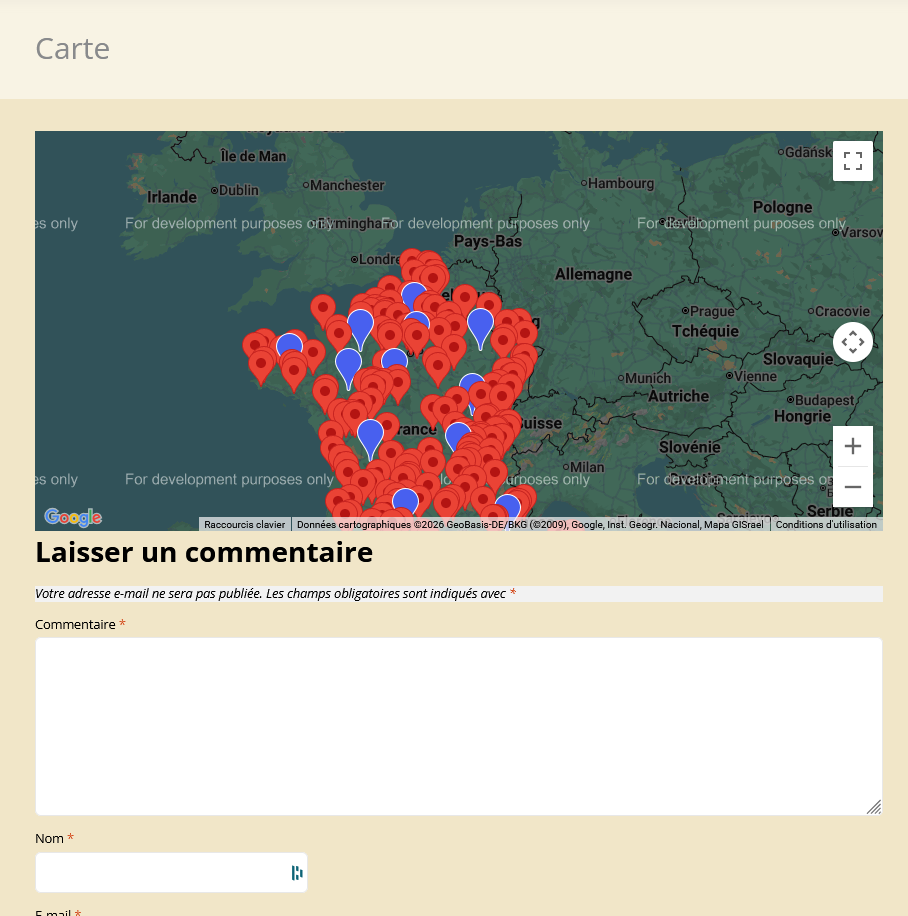Viewport: 908px width, 916px height.
Task: Open the map camera controls
Action: [852, 342]
